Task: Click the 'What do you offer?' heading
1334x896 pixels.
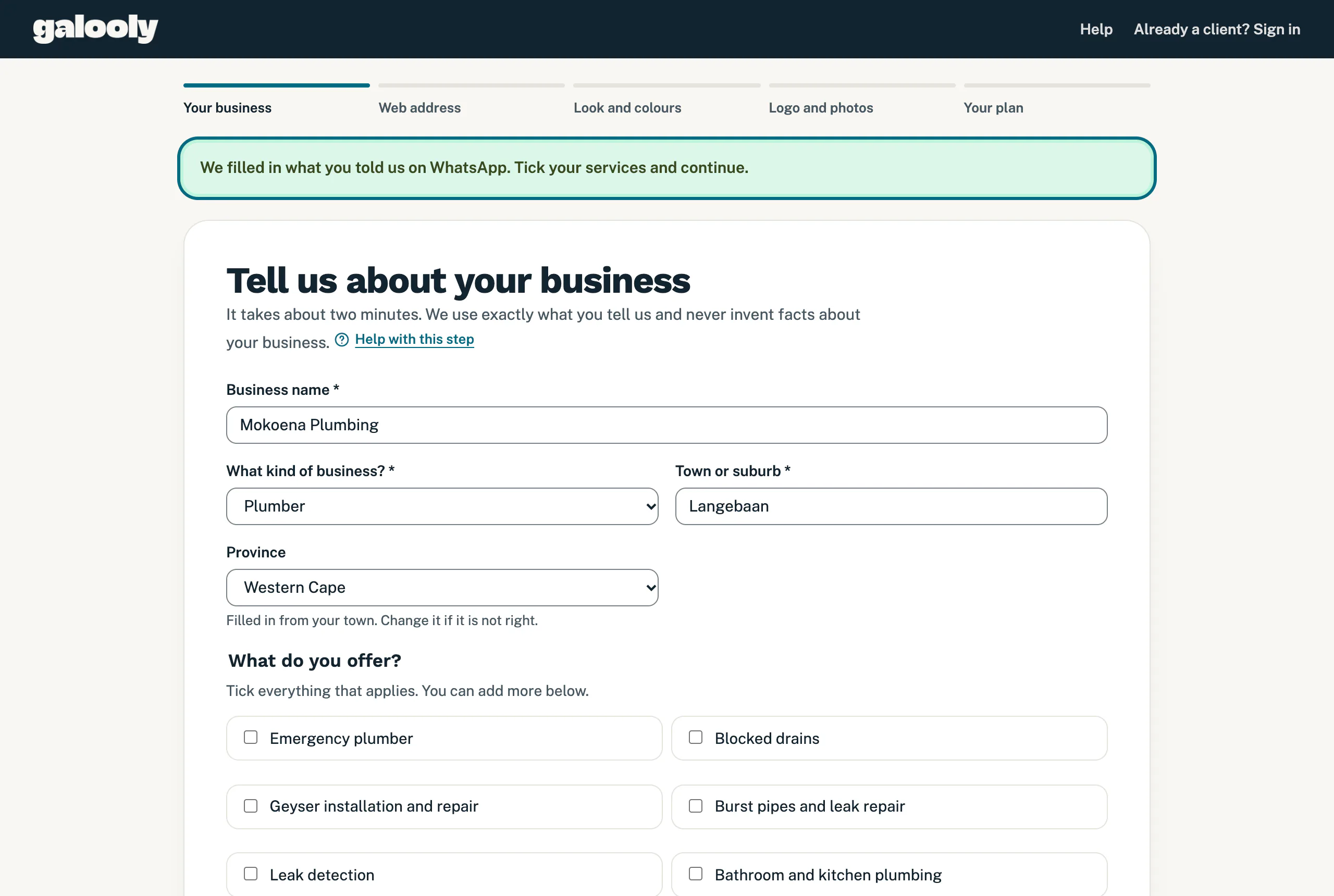Action: (x=314, y=661)
